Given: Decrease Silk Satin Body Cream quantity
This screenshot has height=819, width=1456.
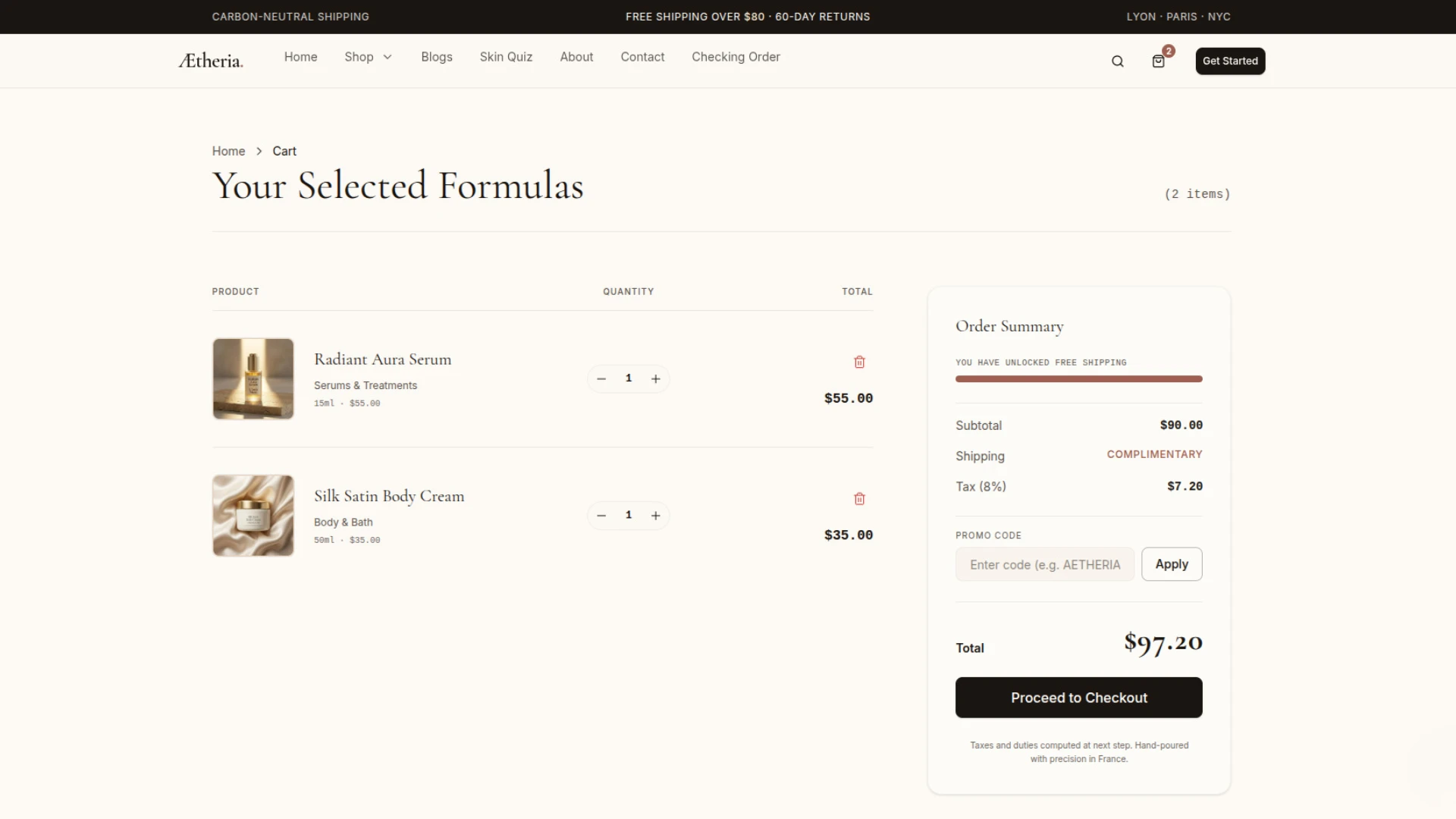Looking at the screenshot, I should 601,516.
